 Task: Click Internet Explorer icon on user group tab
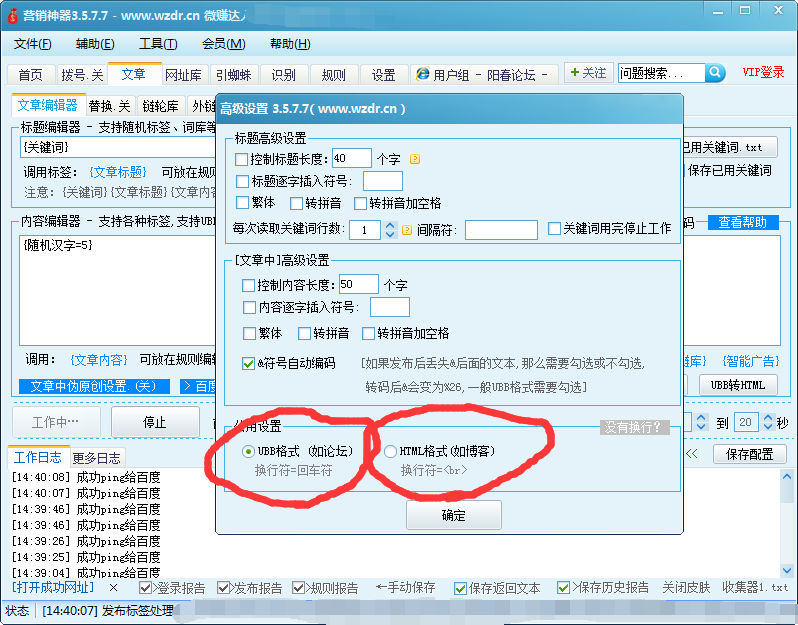pyautogui.click(x=422, y=74)
